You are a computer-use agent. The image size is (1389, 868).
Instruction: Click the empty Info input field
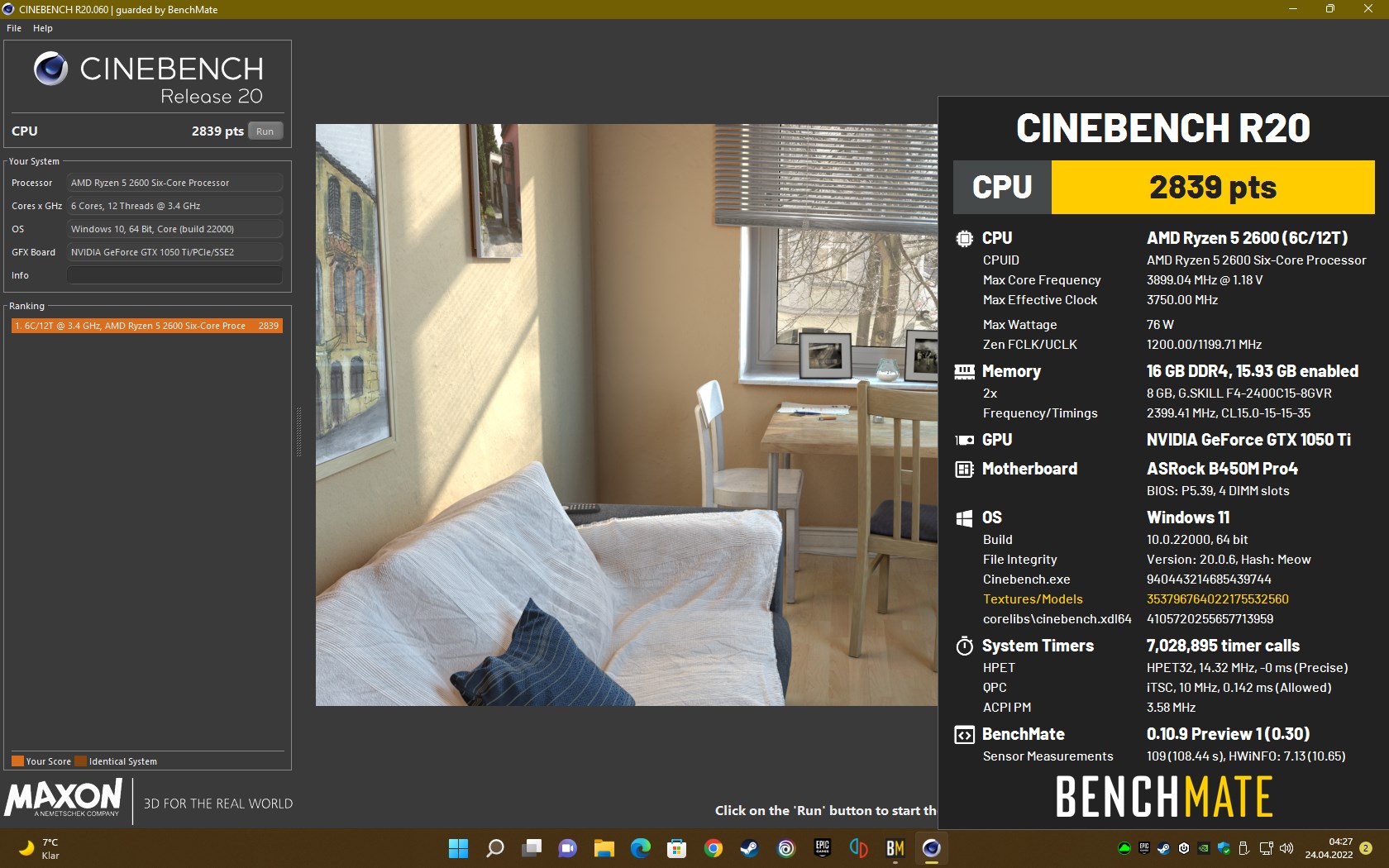[x=174, y=275]
